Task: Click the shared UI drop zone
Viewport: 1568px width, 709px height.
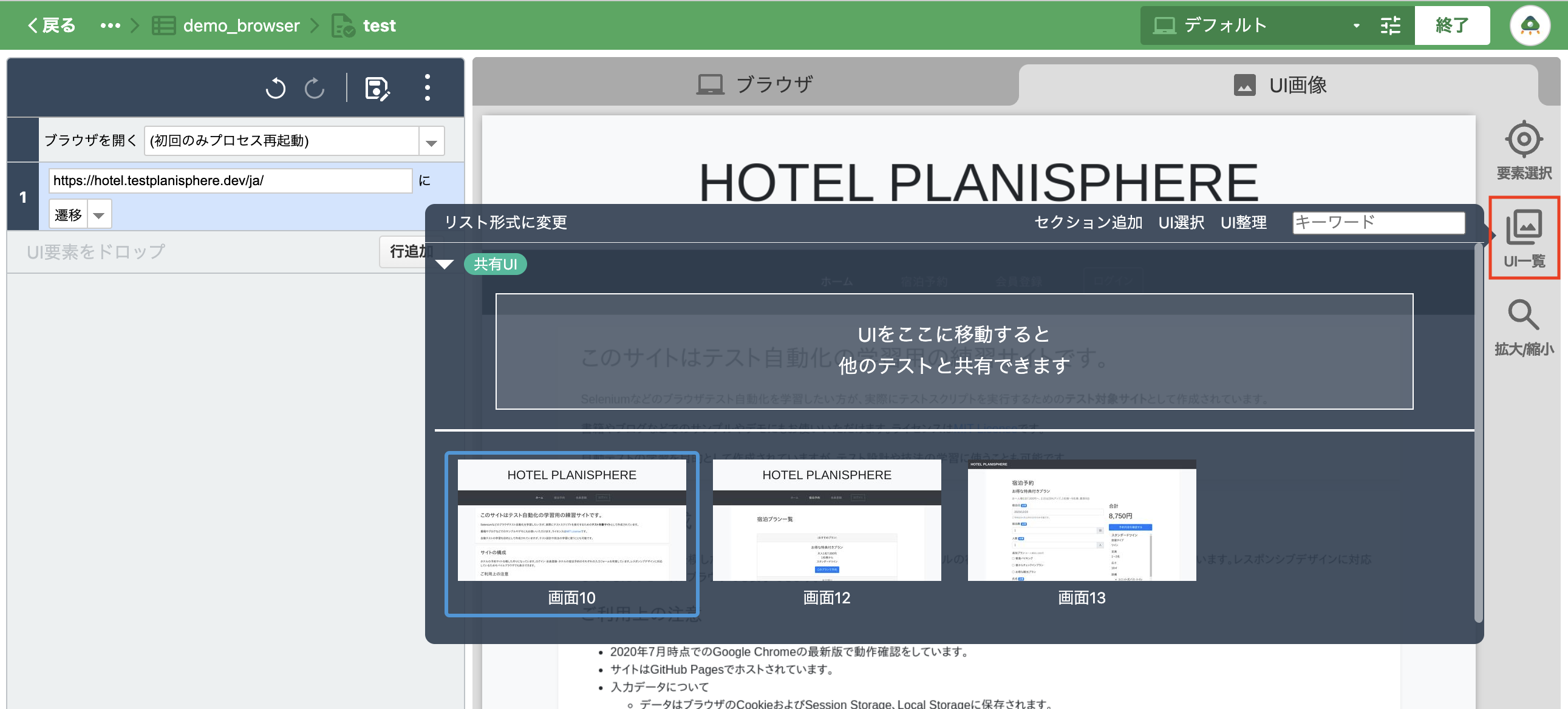Action: coord(954,351)
